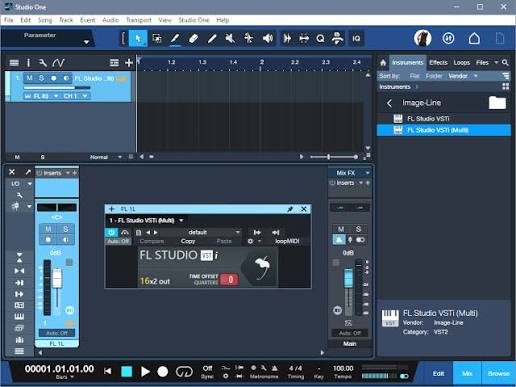Solo the Main output channel

358,229
